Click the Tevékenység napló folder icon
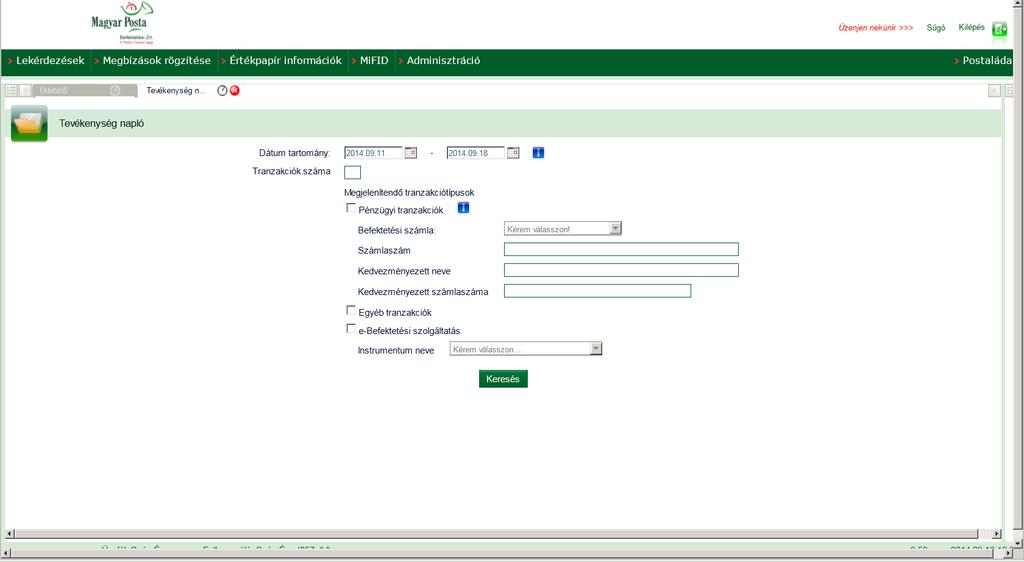The width and height of the screenshot is (1024, 562). point(29,123)
